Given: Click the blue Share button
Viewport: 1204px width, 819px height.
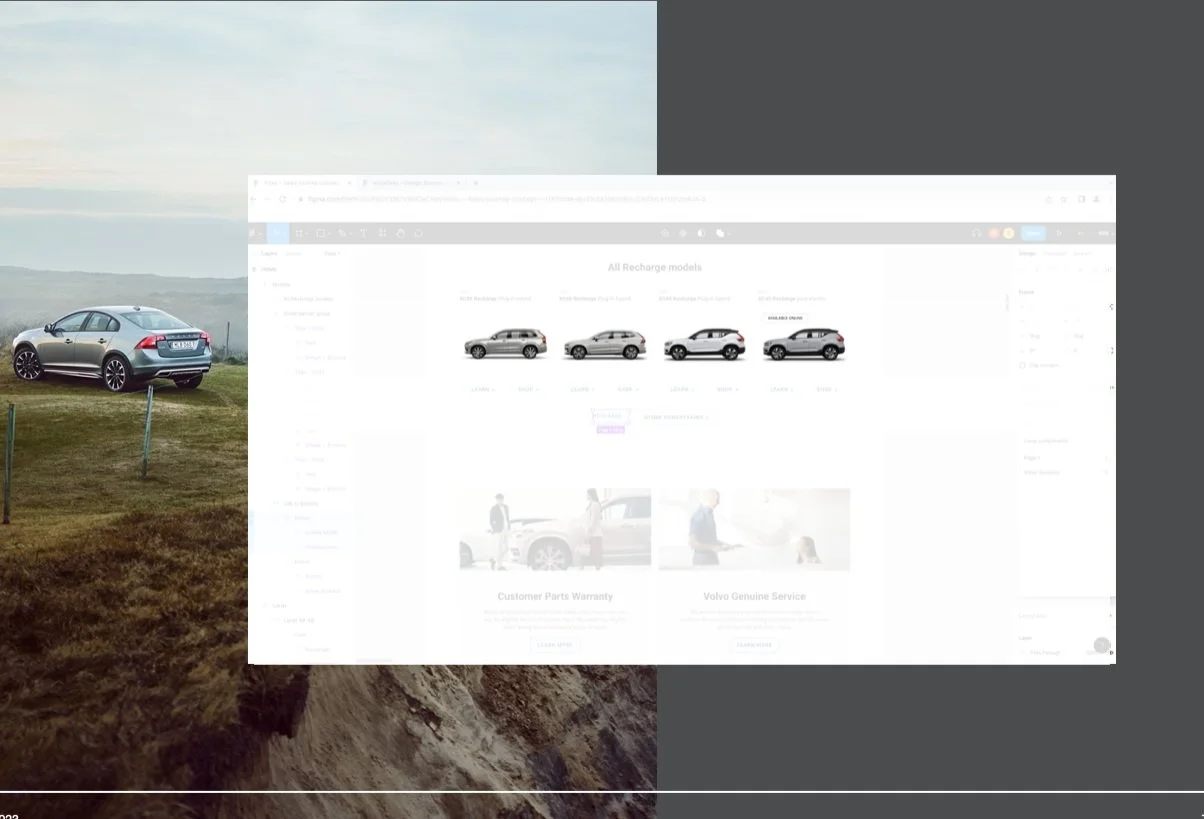Looking at the screenshot, I should point(1033,233).
